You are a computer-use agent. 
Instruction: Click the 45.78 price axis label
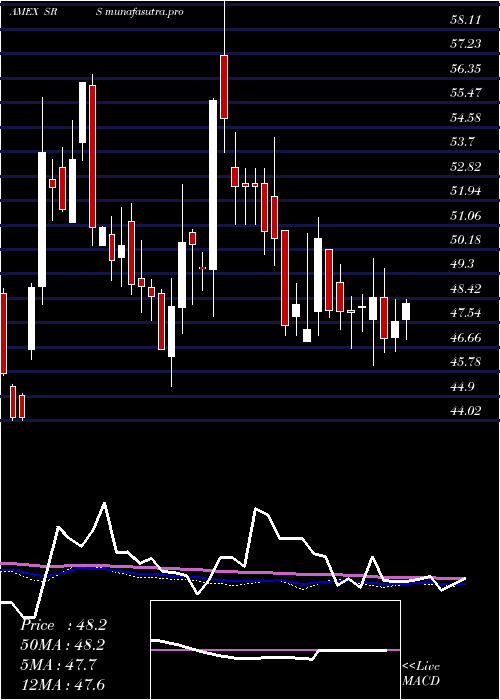466,362
